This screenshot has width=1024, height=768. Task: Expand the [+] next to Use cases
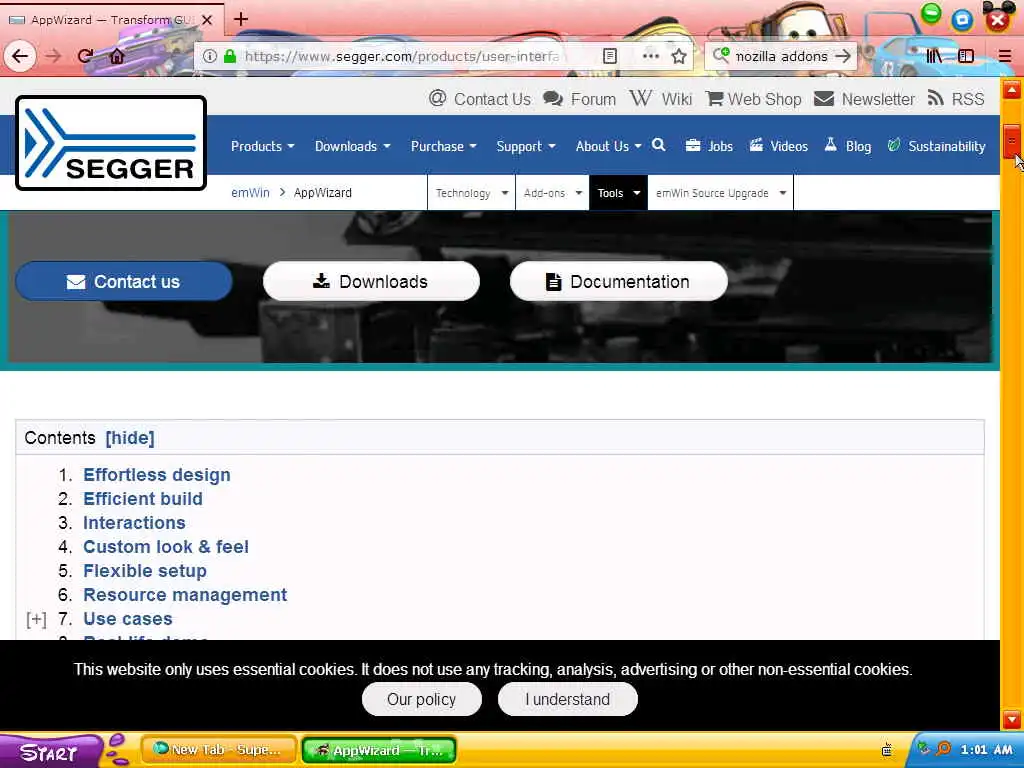click(x=36, y=619)
